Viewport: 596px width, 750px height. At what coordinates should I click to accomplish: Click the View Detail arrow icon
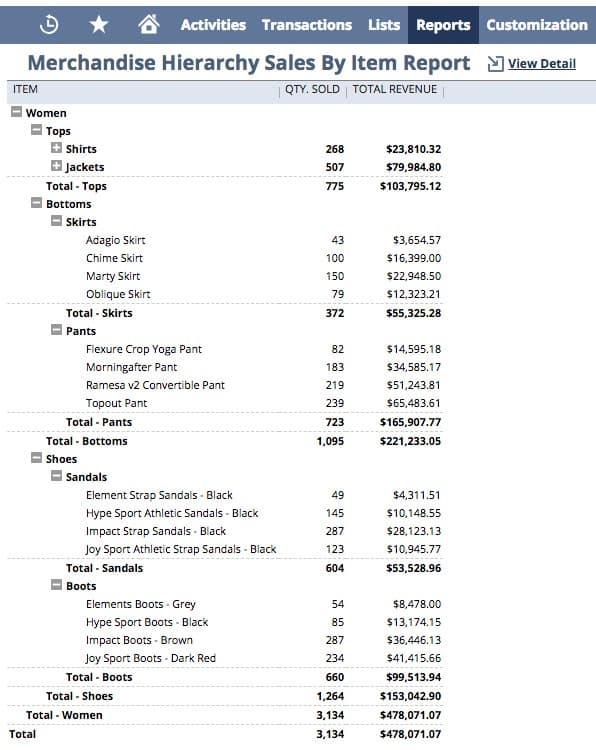(495, 64)
